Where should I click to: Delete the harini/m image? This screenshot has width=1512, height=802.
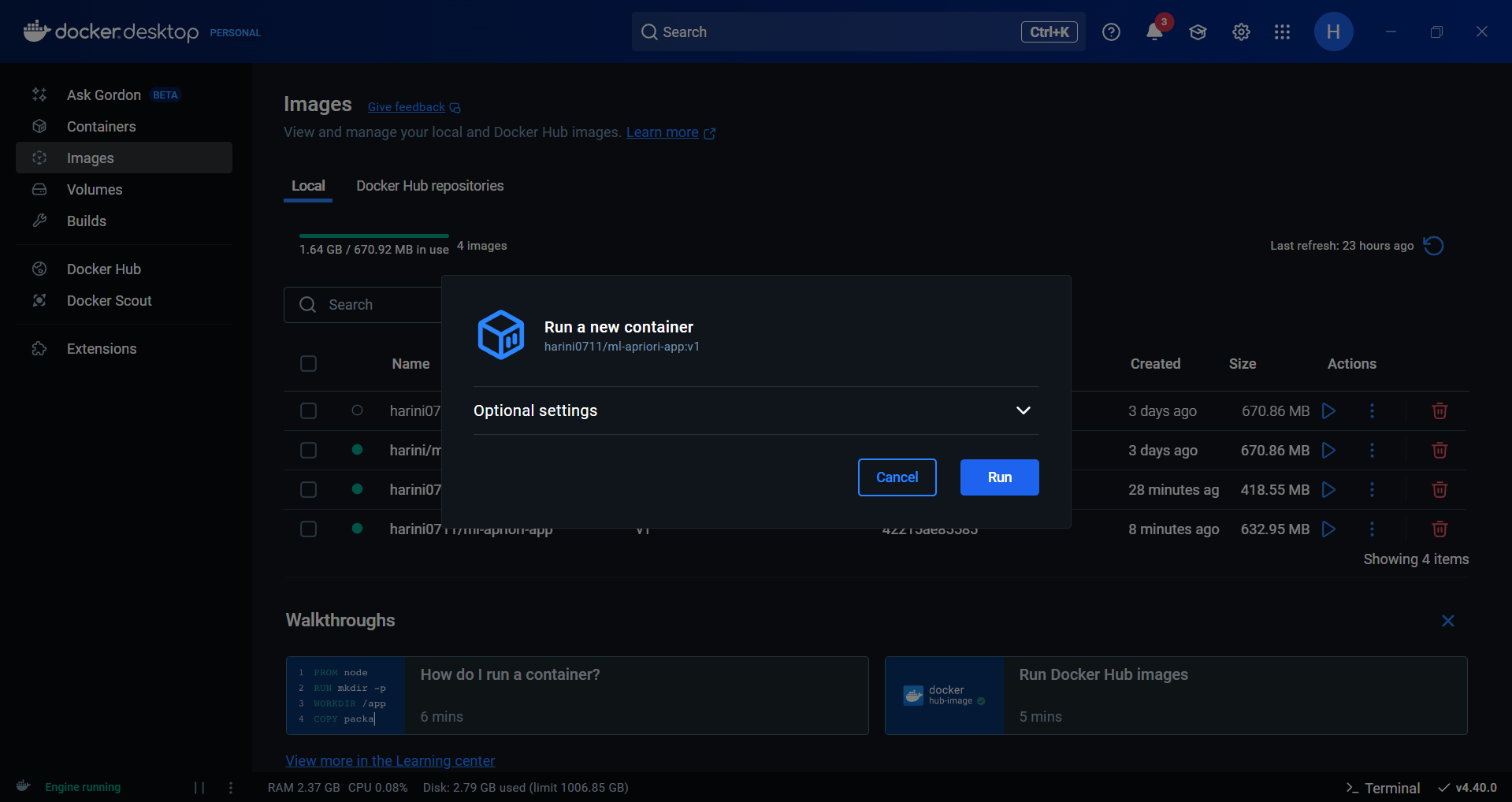[1440, 450]
